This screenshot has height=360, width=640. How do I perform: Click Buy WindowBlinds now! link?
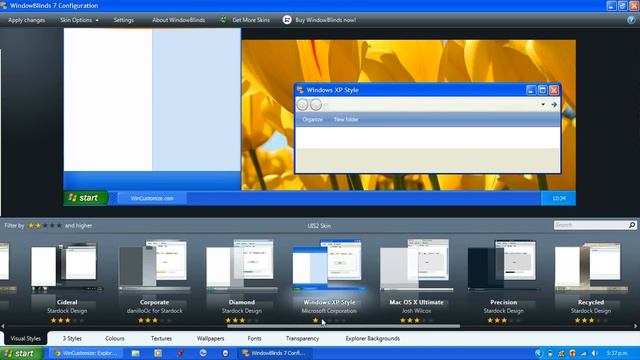[325, 20]
